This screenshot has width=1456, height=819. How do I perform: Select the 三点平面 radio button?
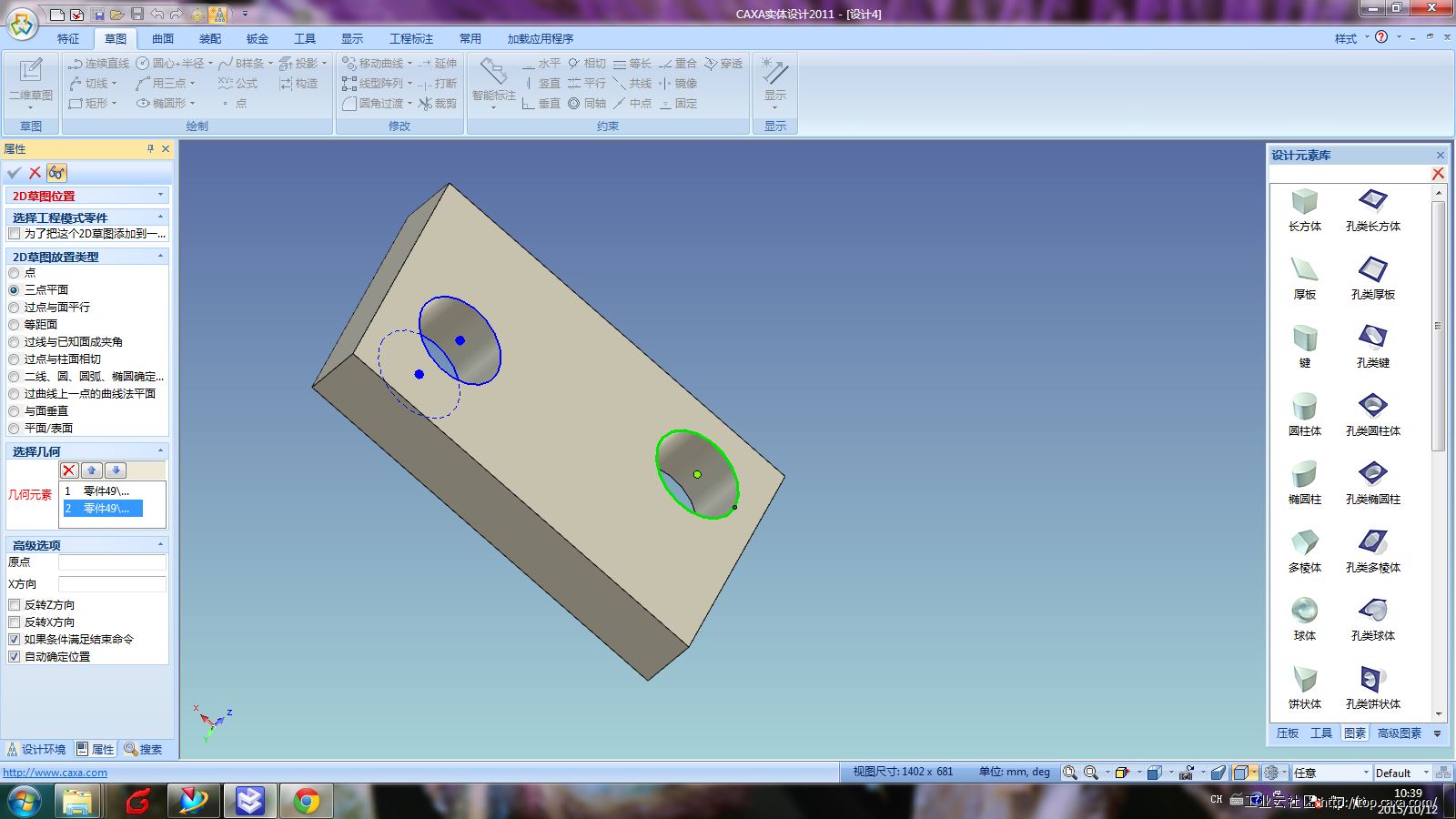[14, 290]
